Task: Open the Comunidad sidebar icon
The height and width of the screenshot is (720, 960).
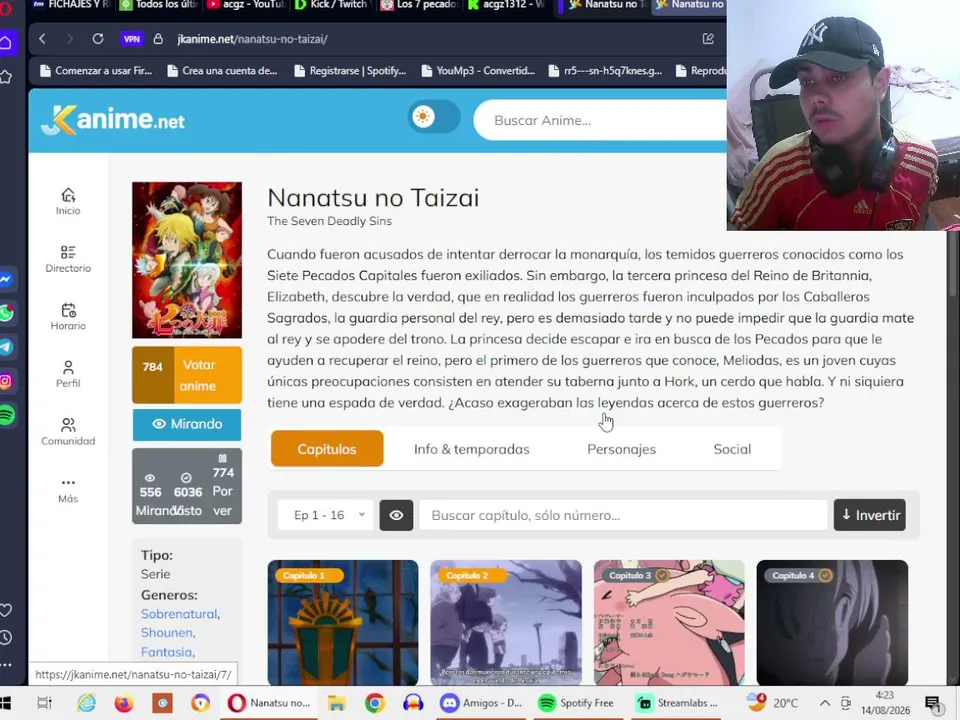Action: click(68, 432)
